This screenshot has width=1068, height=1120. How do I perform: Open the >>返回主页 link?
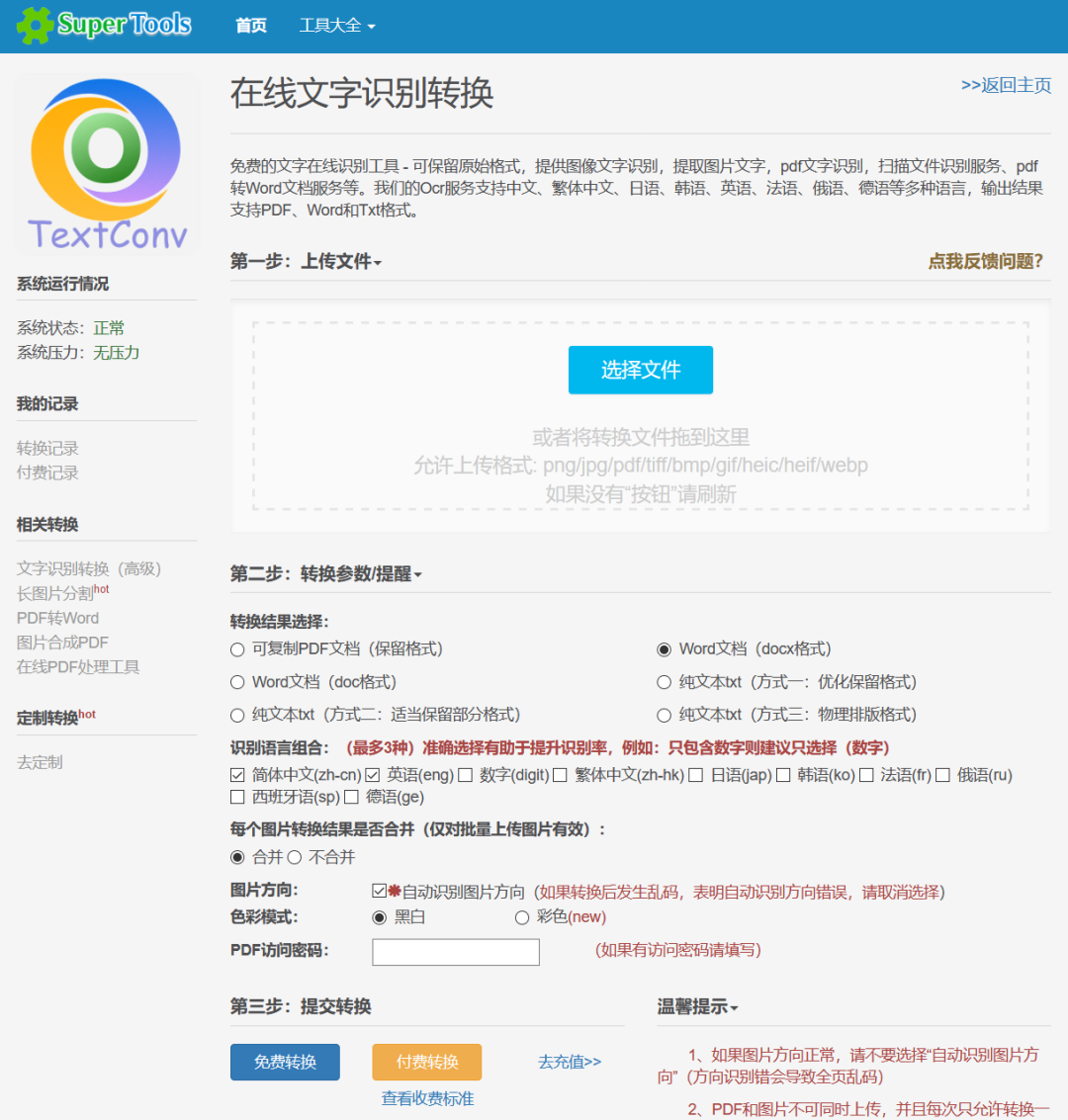(1006, 85)
